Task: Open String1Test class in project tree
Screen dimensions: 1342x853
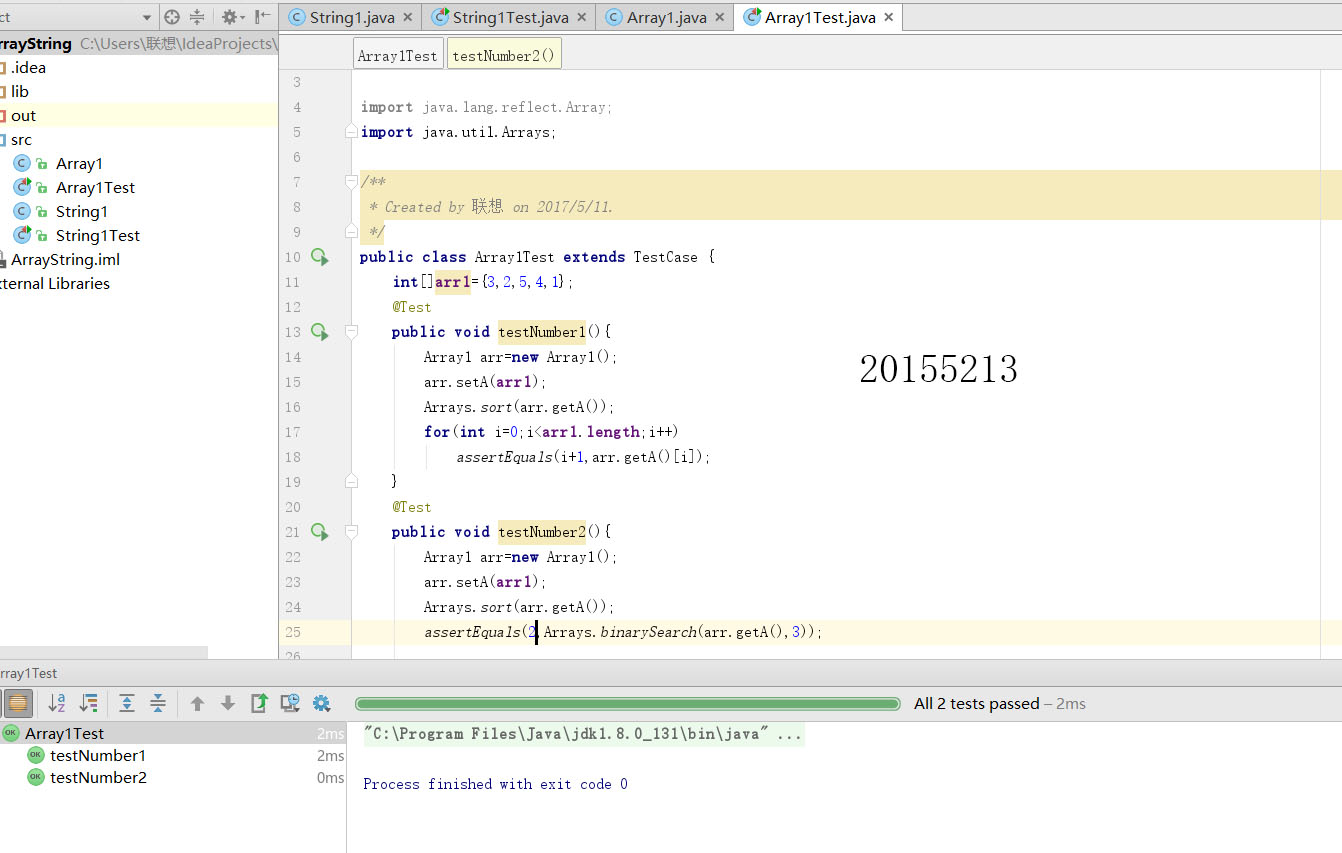Action: coord(98,236)
